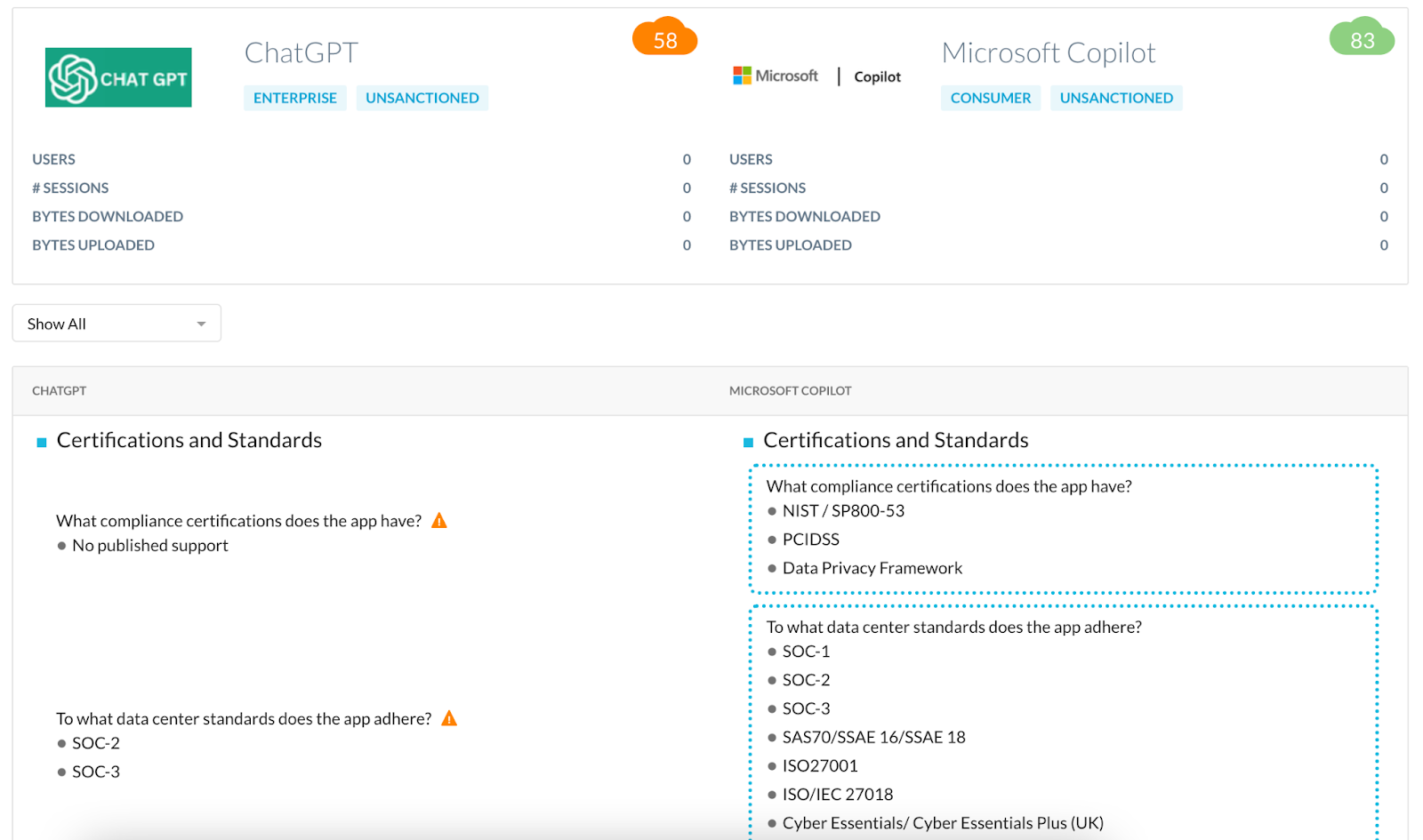Image resolution: width=1423 pixels, height=840 pixels.
Task: Click the UNSANCTIONED tag under Microsoft Copilot
Action: click(x=1116, y=98)
